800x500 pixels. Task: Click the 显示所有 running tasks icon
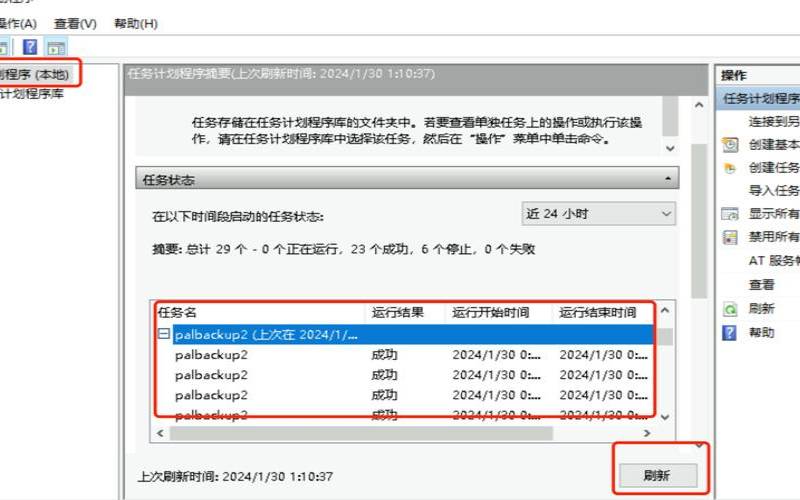coord(730,213)
